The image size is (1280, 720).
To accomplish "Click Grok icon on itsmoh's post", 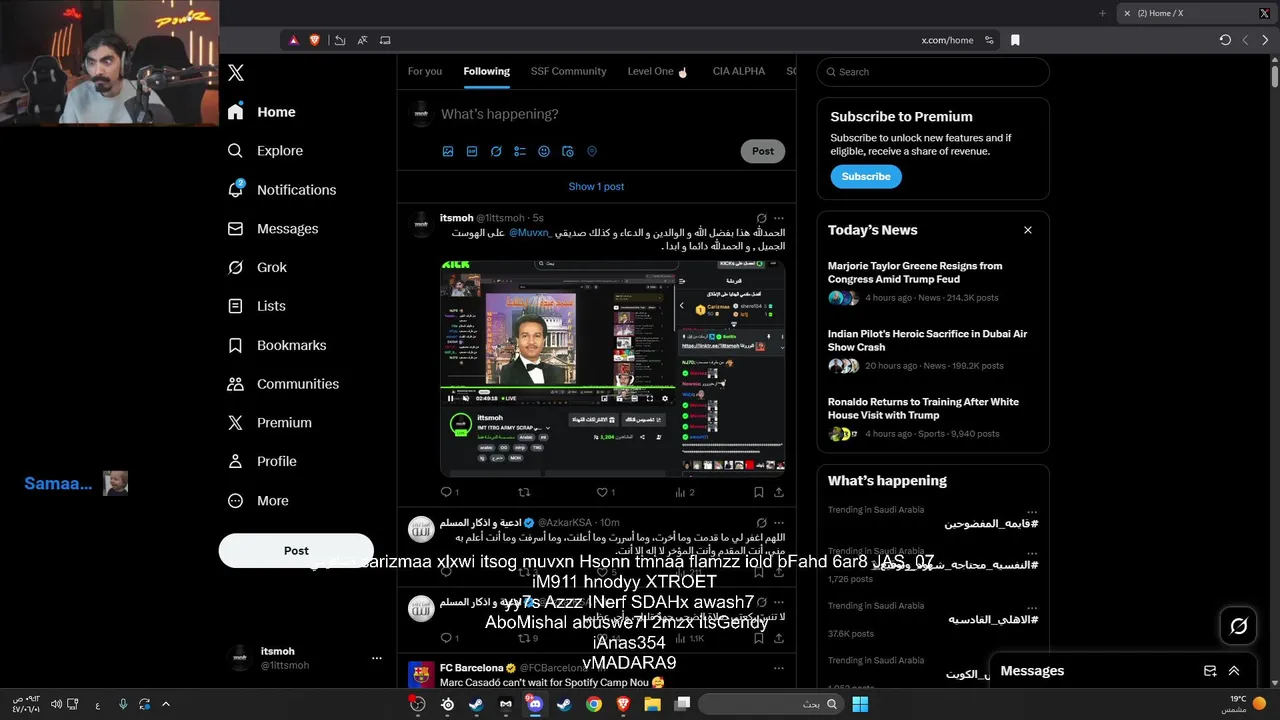I will click(x=762, y=218).
